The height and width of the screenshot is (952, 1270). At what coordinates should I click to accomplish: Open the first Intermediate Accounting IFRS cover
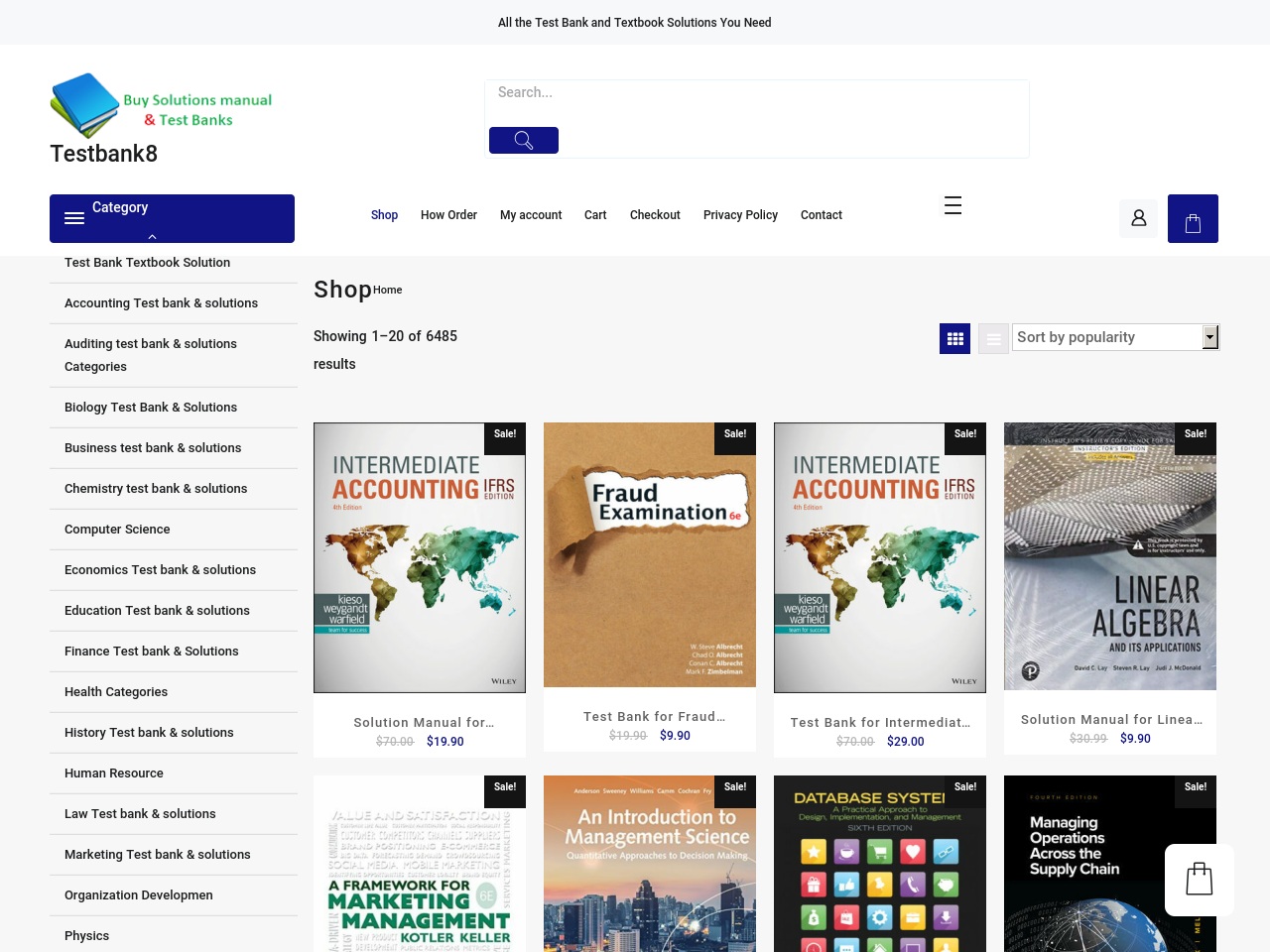click(x=420, y=558)
